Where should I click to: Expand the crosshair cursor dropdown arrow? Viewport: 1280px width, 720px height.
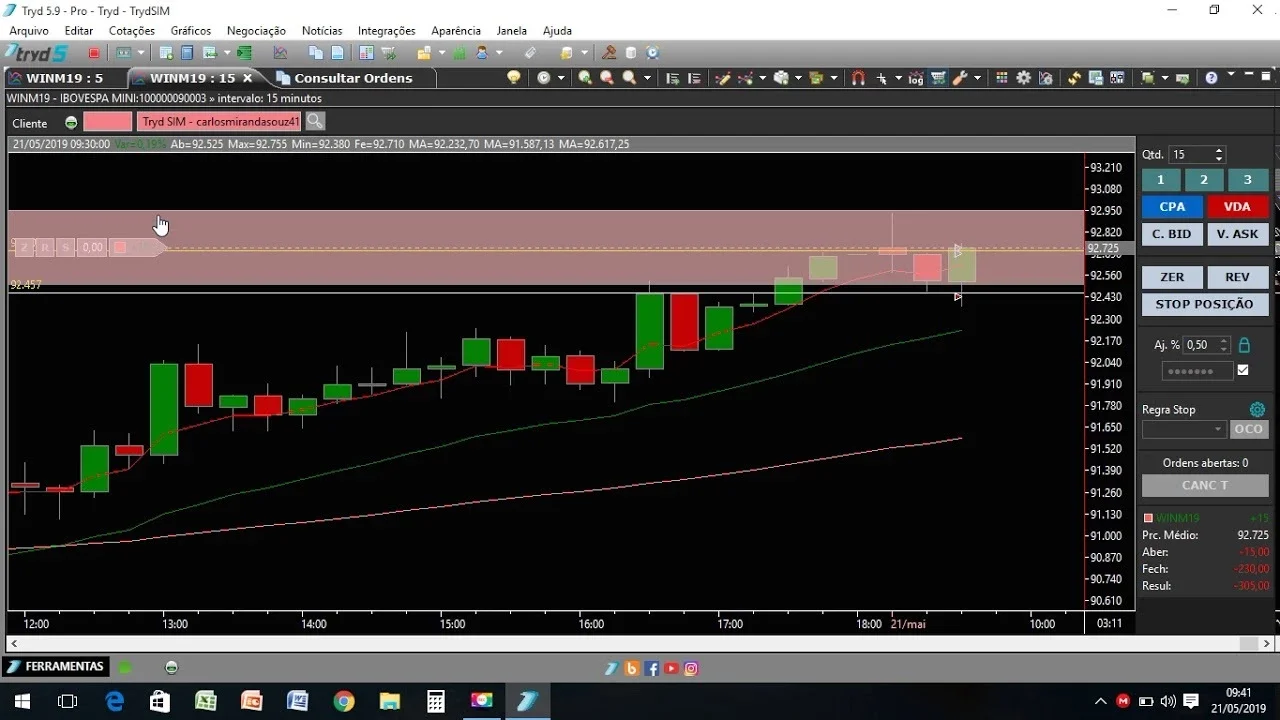pyautogui.click(x=898, y=78)
